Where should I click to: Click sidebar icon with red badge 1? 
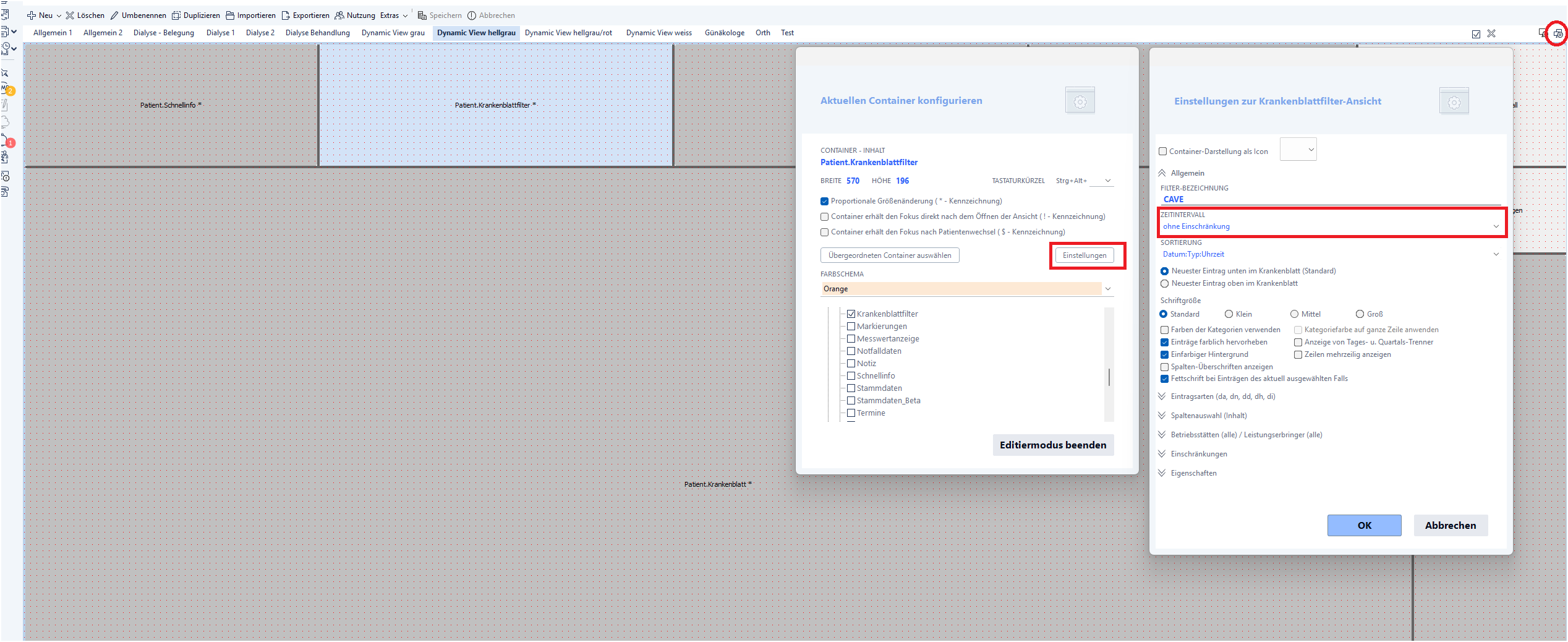coord(6,140)
